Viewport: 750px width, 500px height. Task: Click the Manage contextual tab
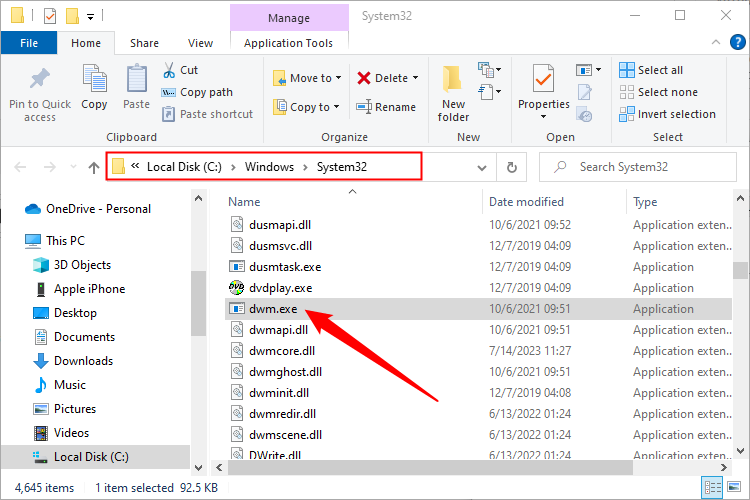(x=289, y=18)
